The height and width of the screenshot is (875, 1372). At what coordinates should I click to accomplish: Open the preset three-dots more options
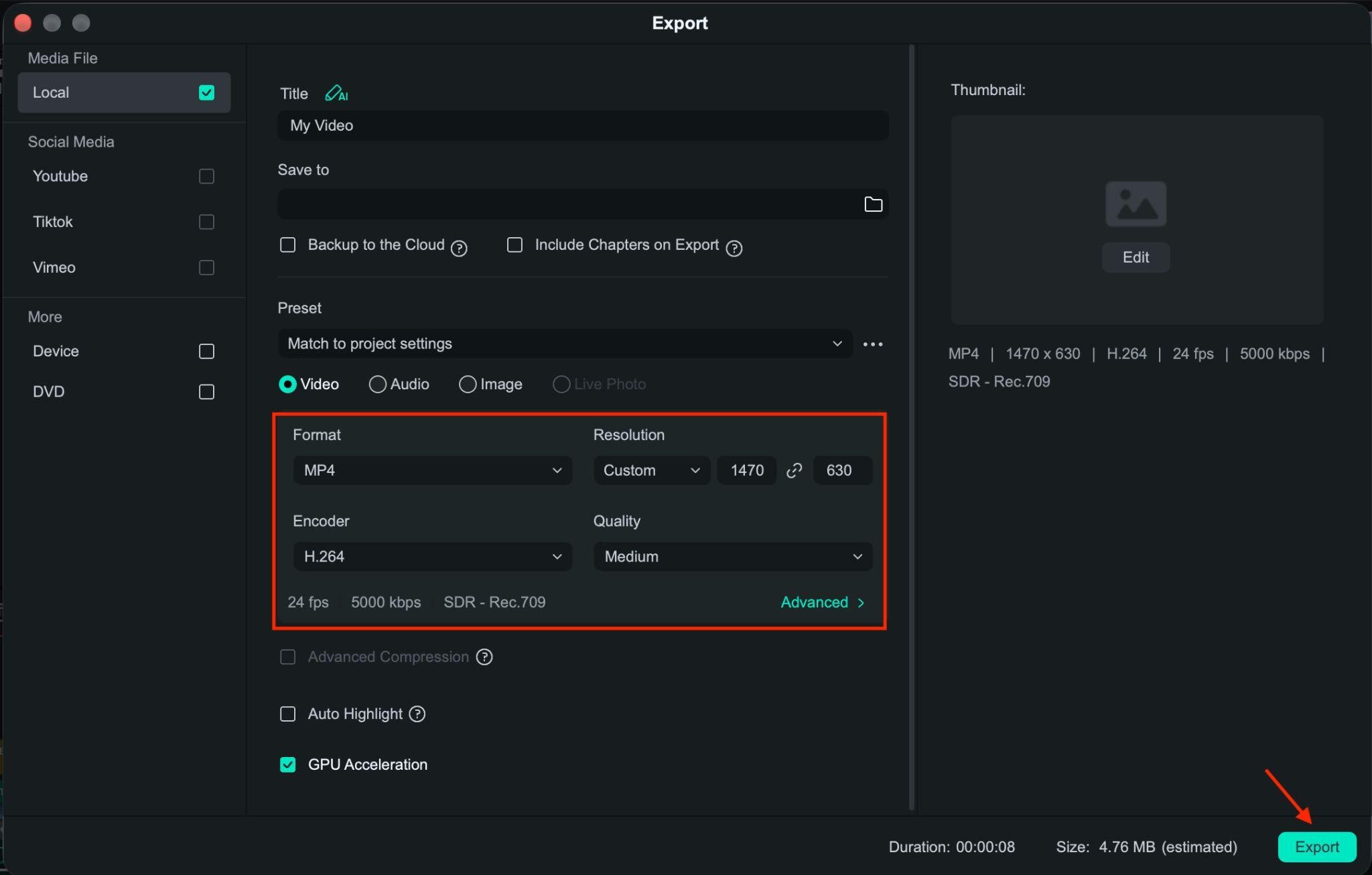coord(873,344)
